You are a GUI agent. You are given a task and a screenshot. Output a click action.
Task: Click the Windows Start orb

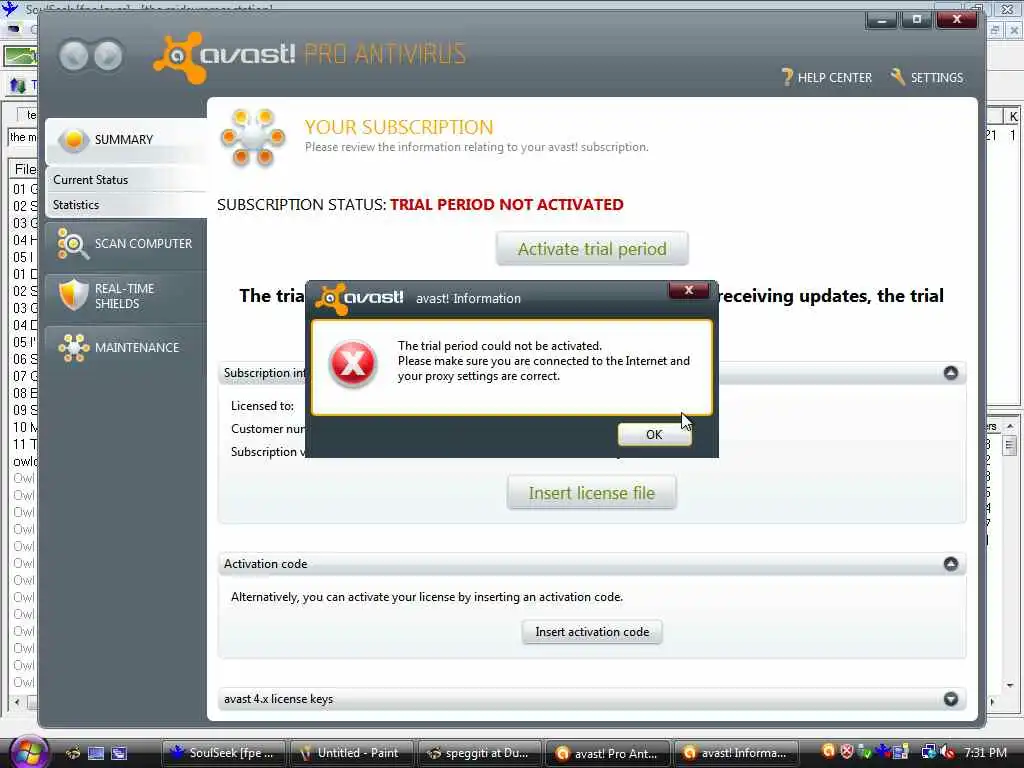pos(27,752)
